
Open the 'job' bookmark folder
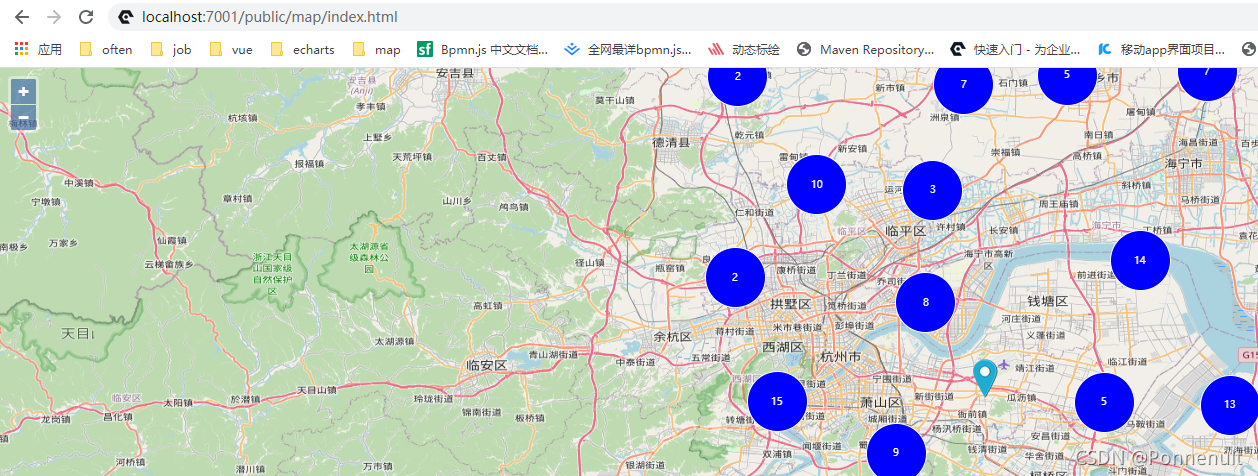click(x=170, y=49)
